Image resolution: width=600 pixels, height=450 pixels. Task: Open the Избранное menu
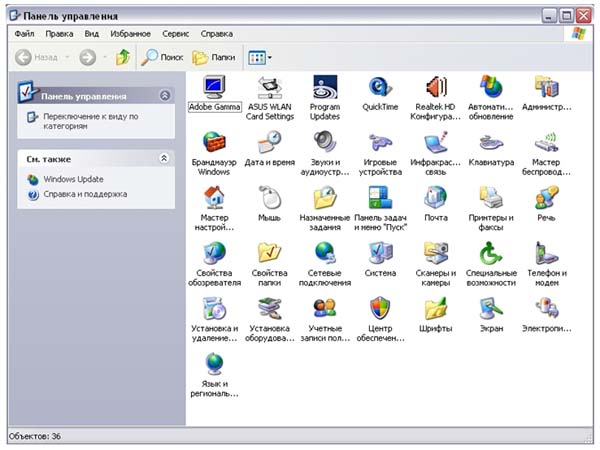(130, 33)
